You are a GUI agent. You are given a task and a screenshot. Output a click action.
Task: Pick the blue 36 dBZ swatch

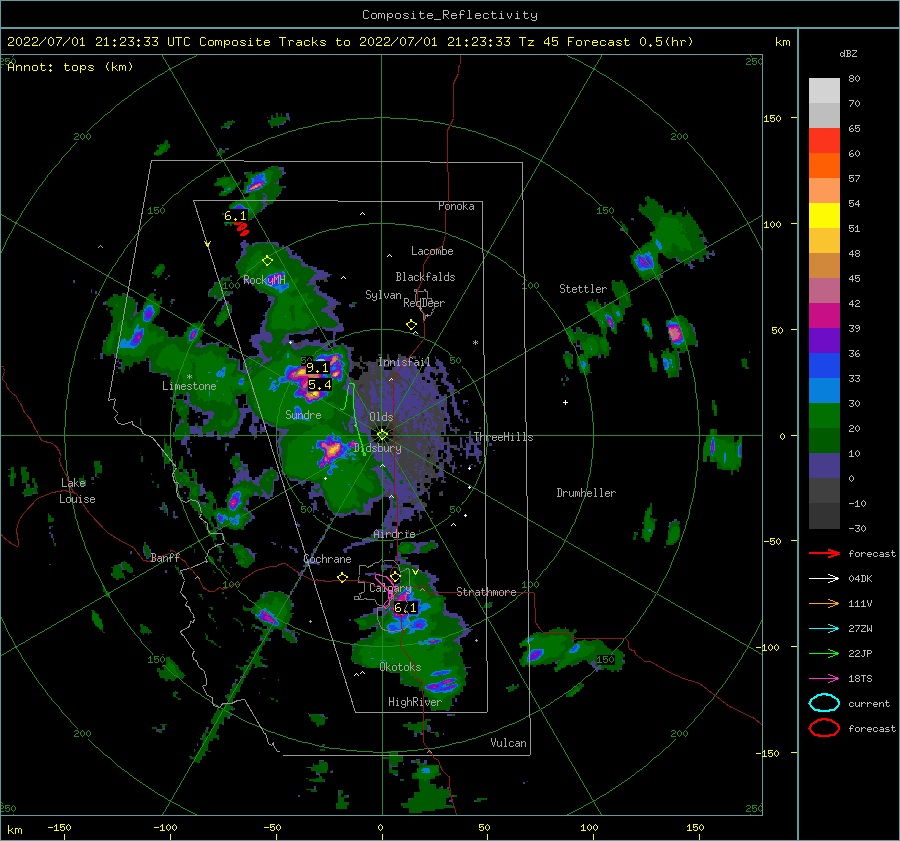824,365
